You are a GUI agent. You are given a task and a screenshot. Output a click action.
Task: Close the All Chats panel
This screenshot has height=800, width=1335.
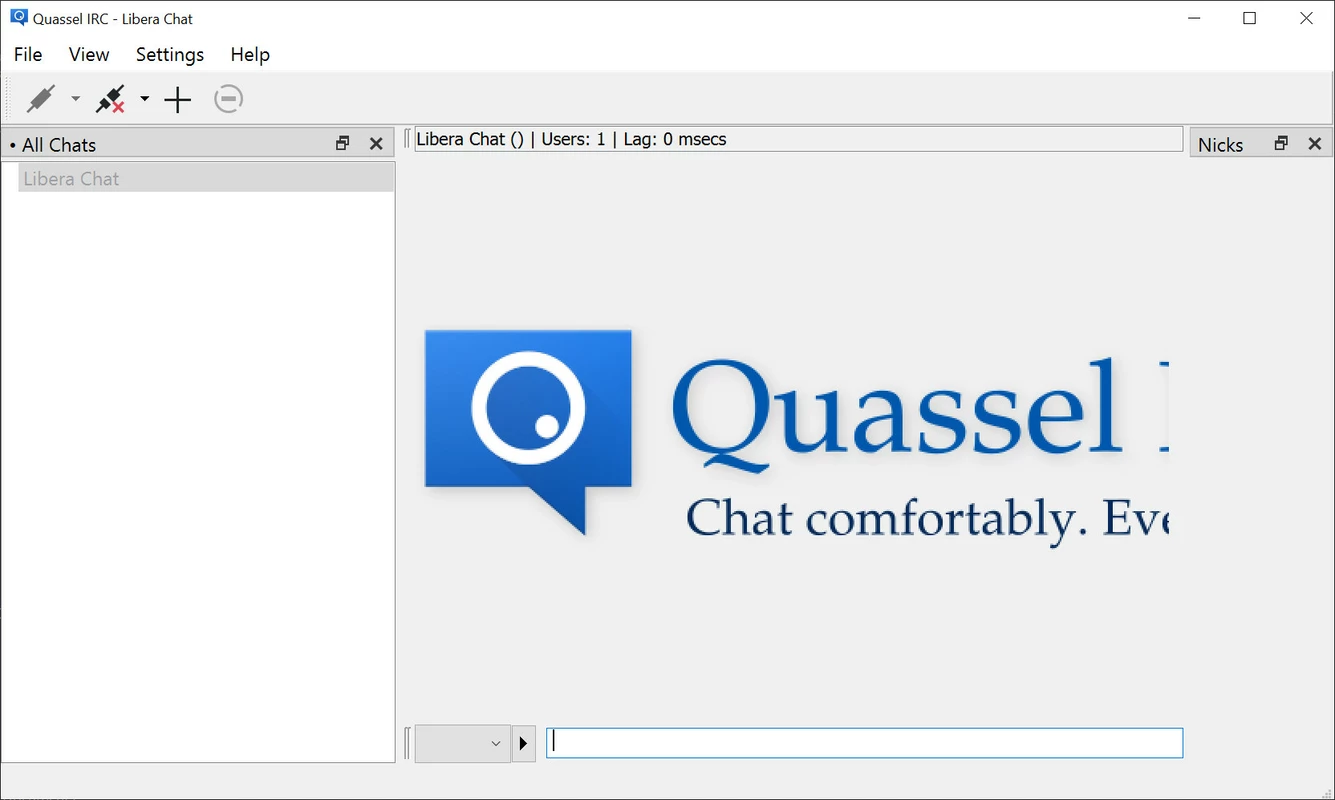[376, 144]
